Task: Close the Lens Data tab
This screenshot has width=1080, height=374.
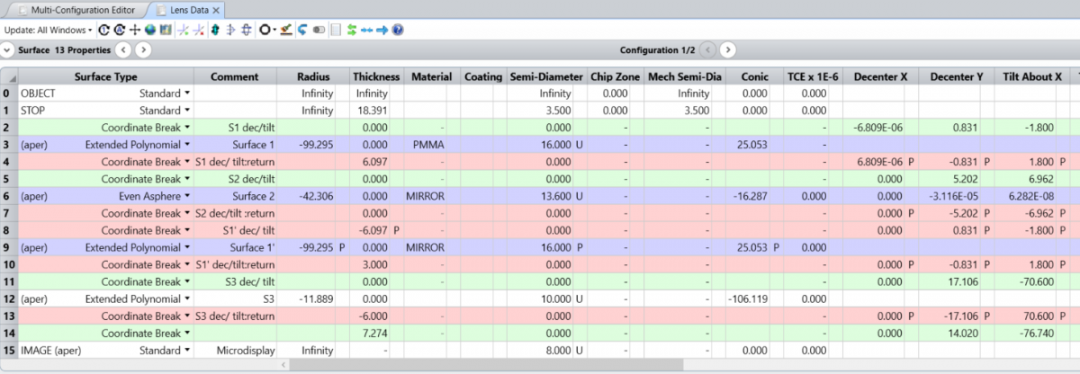Action: click(x=216, y=10)
